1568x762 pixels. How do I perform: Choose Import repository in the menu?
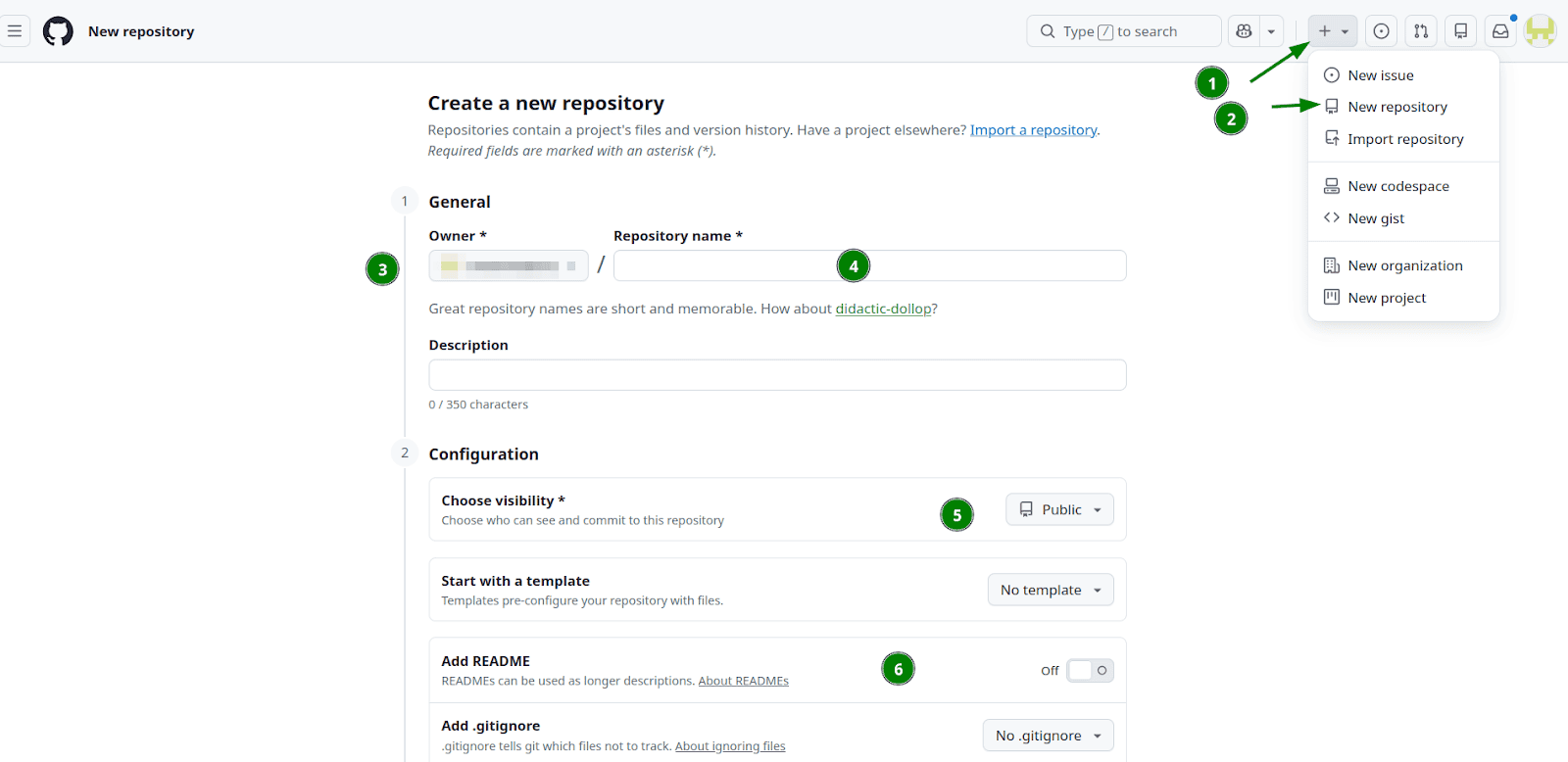(1403, 139)
